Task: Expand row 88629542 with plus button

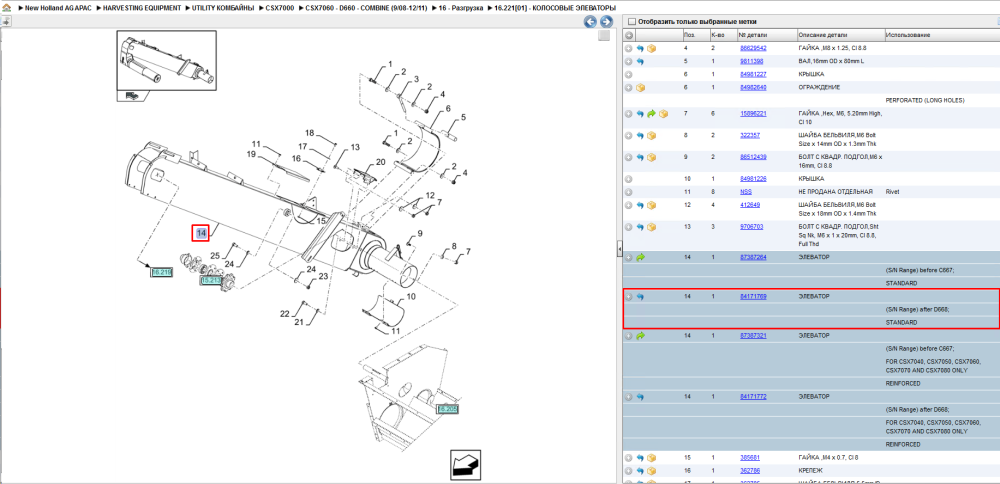Action: 629,48
